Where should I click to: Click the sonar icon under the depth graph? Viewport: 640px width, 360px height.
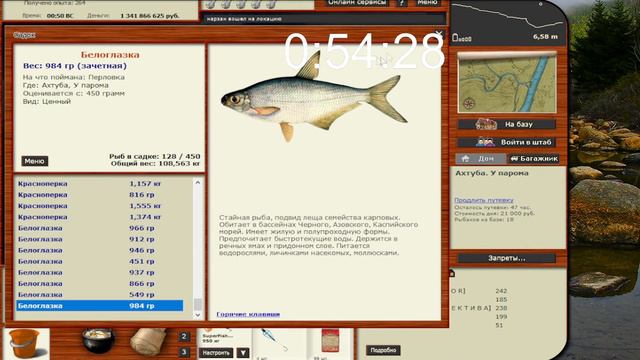[x=462, y=38]
